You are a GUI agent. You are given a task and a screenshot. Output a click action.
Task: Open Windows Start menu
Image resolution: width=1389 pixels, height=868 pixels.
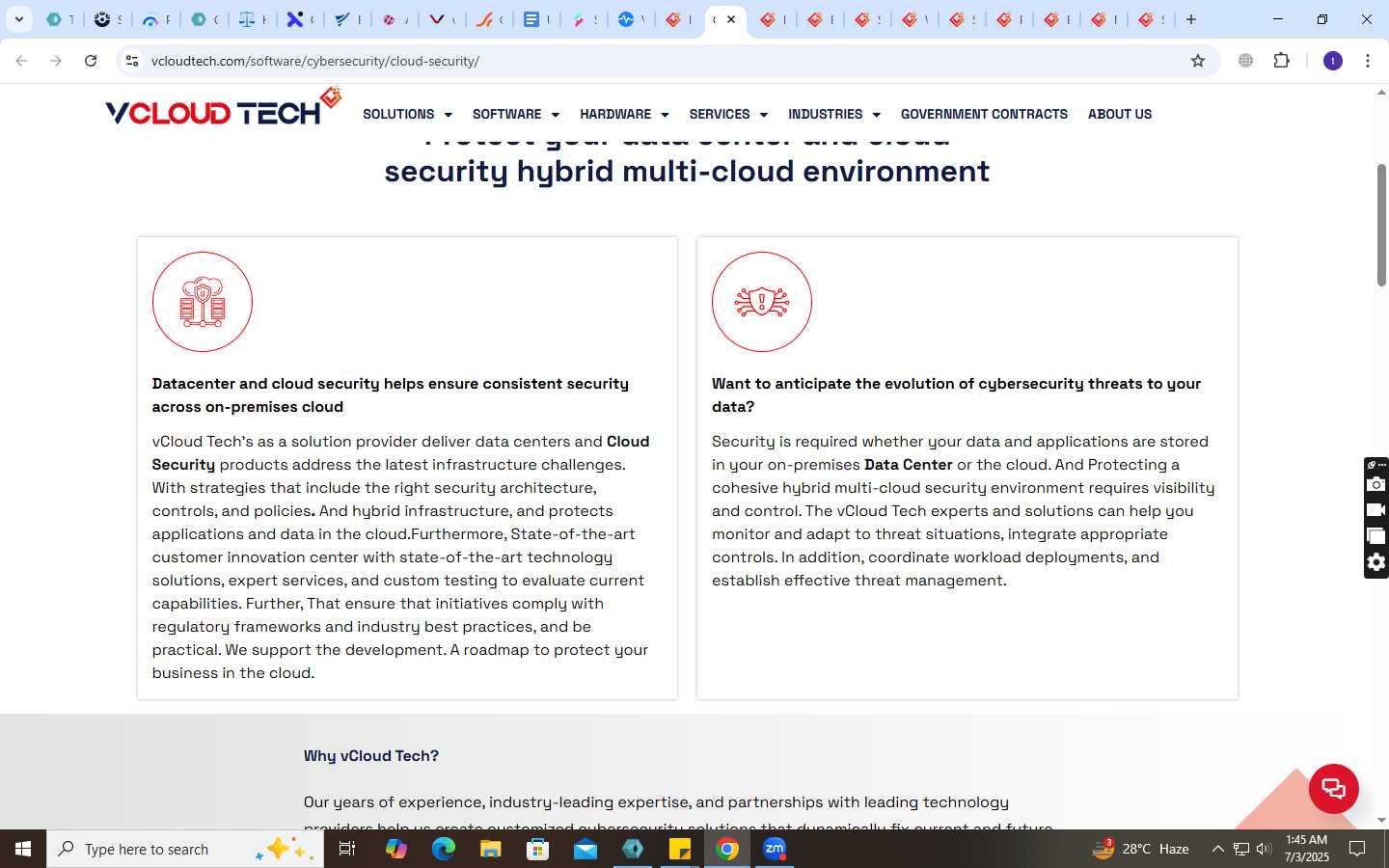(23, 849)
